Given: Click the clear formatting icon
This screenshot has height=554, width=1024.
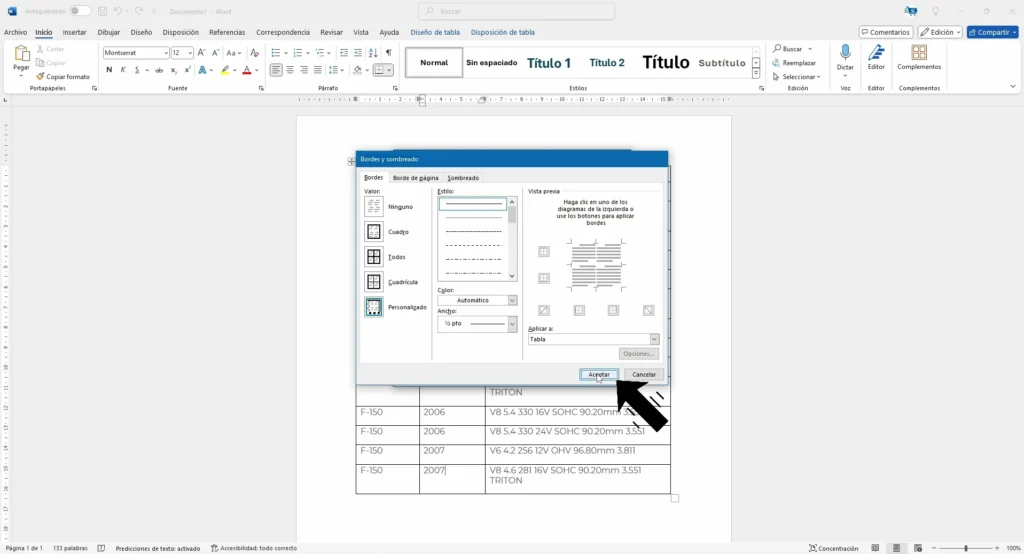Looking at the screenshot, I should [x=255, y=53].
